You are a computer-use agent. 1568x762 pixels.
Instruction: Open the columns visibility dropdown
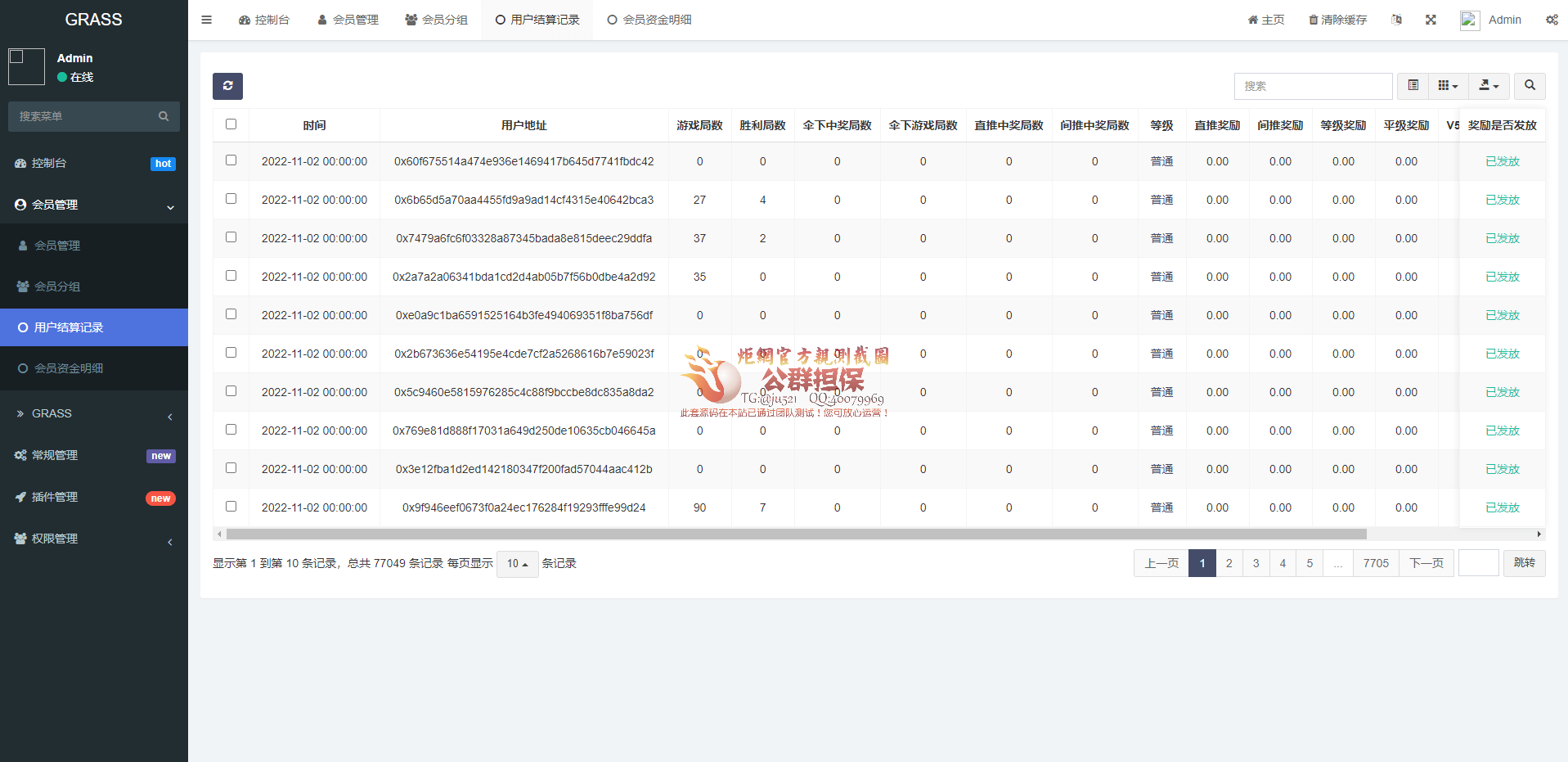point(1448,86)
